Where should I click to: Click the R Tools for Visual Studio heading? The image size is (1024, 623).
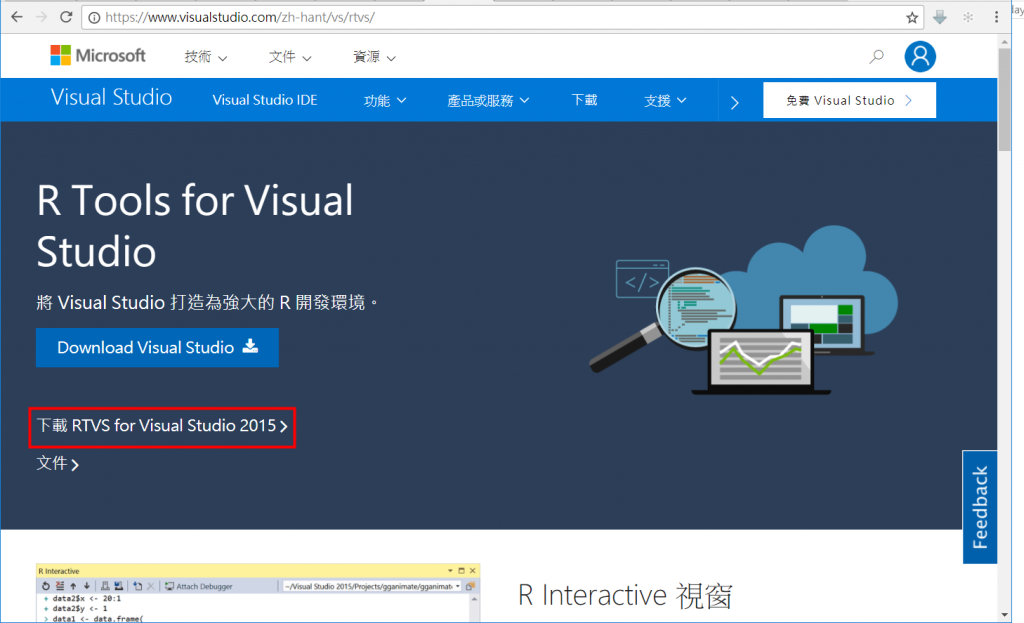(195, 225)
